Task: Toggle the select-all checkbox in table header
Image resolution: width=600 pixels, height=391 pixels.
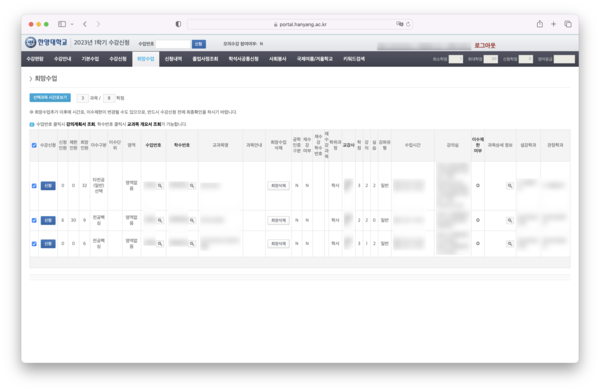Action: (34, 145)
